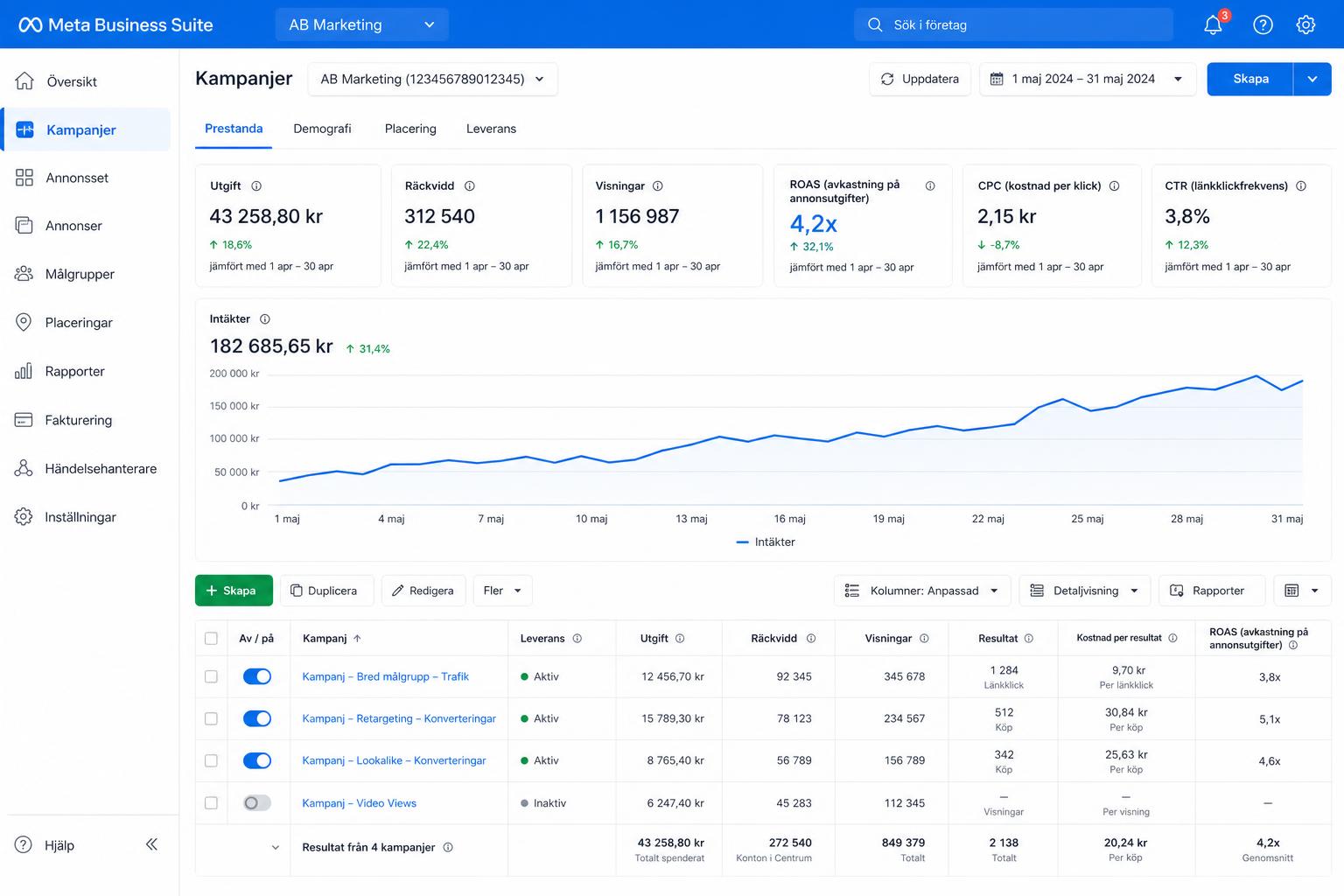This screenshot has height=896, width=1344.
Task: Open Fakturering in the sidebar
Action: (x=87, y=420)
